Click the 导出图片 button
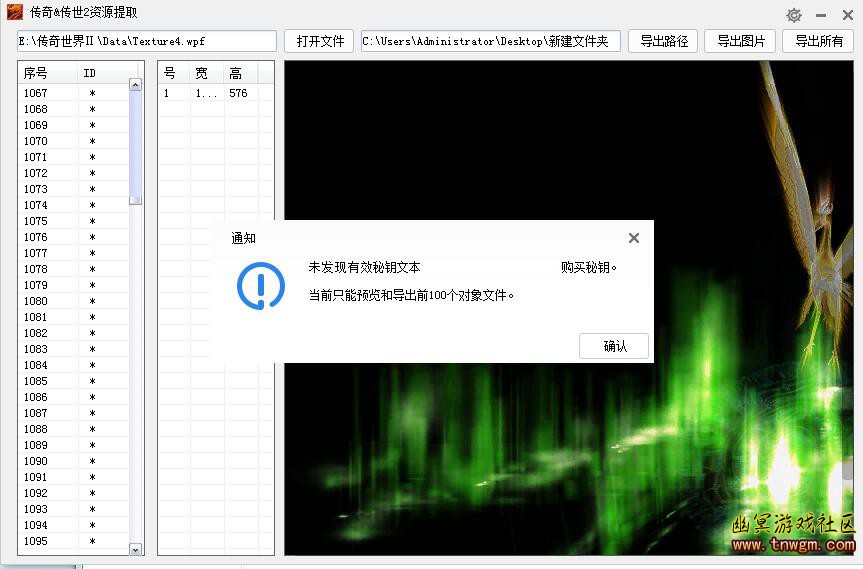863x569 pixels. click(x=740, y=41)
